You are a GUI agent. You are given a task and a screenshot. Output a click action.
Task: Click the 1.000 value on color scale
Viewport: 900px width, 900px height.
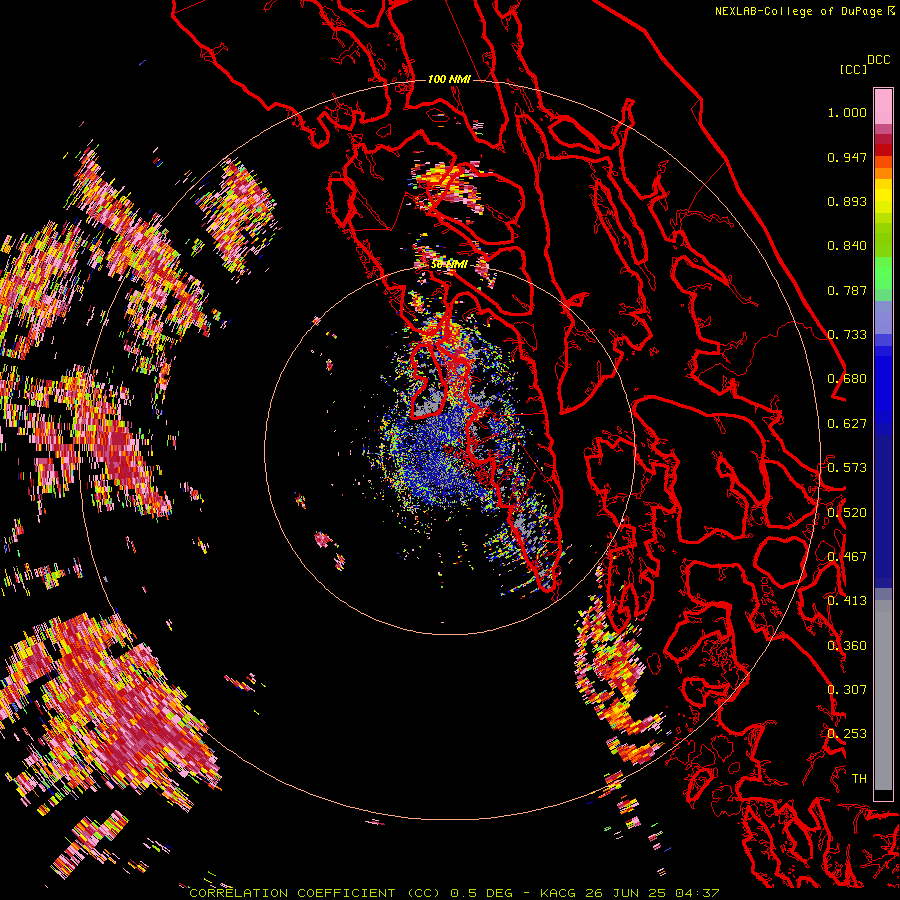847,112
